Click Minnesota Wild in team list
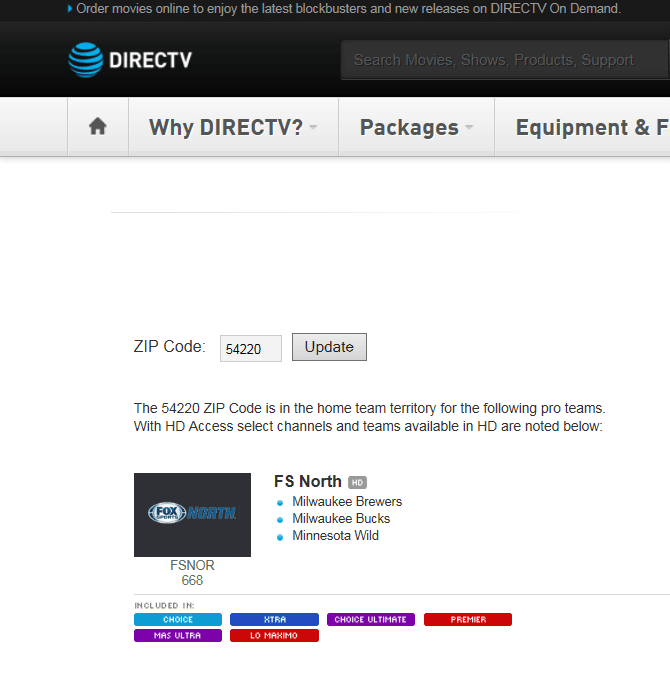 [x=335, y=536]
